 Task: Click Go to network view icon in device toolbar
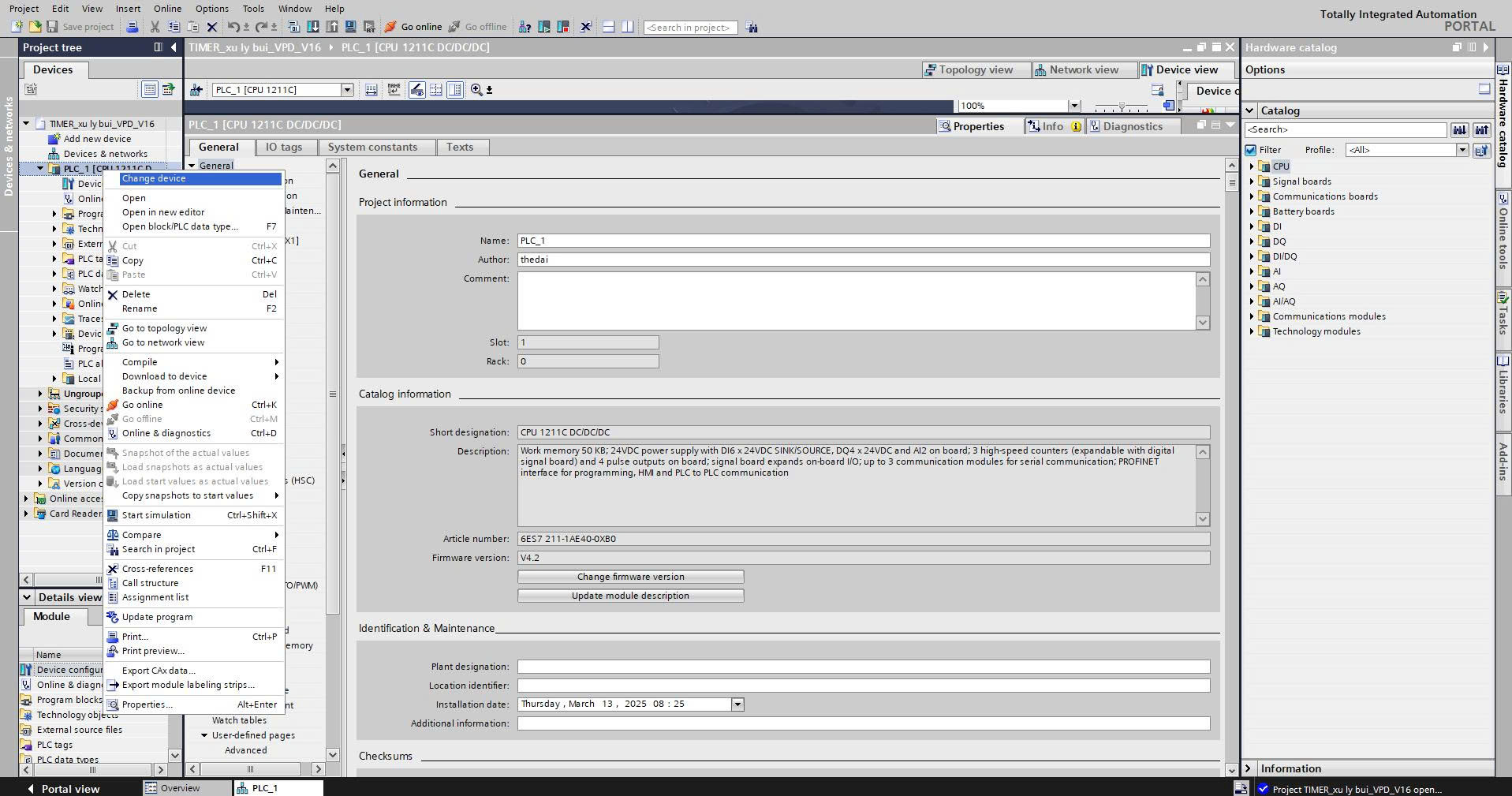[196, 90]
